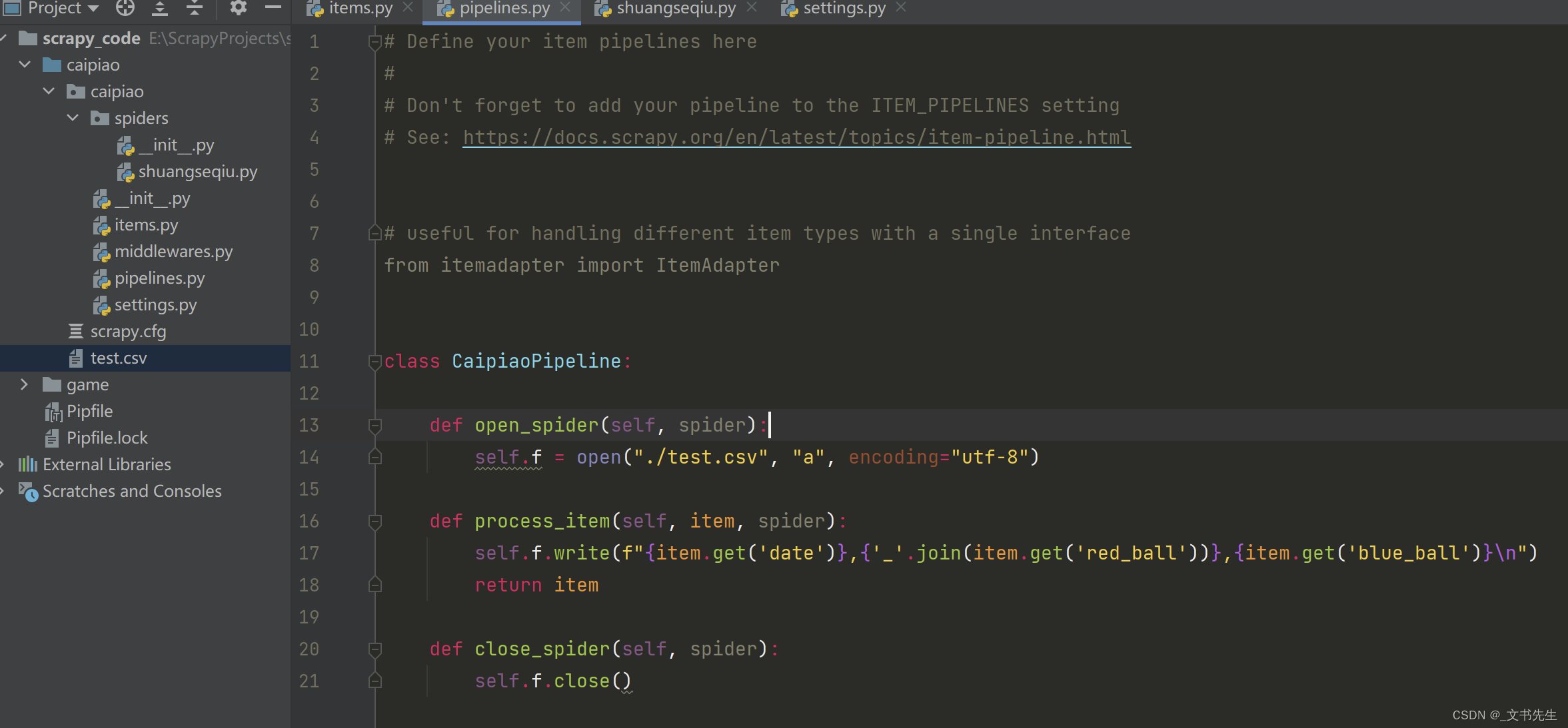This screenshot has width=1568, height=728.
Task: Click the scrapy.cfg file icon
Action: click(76, 331)
